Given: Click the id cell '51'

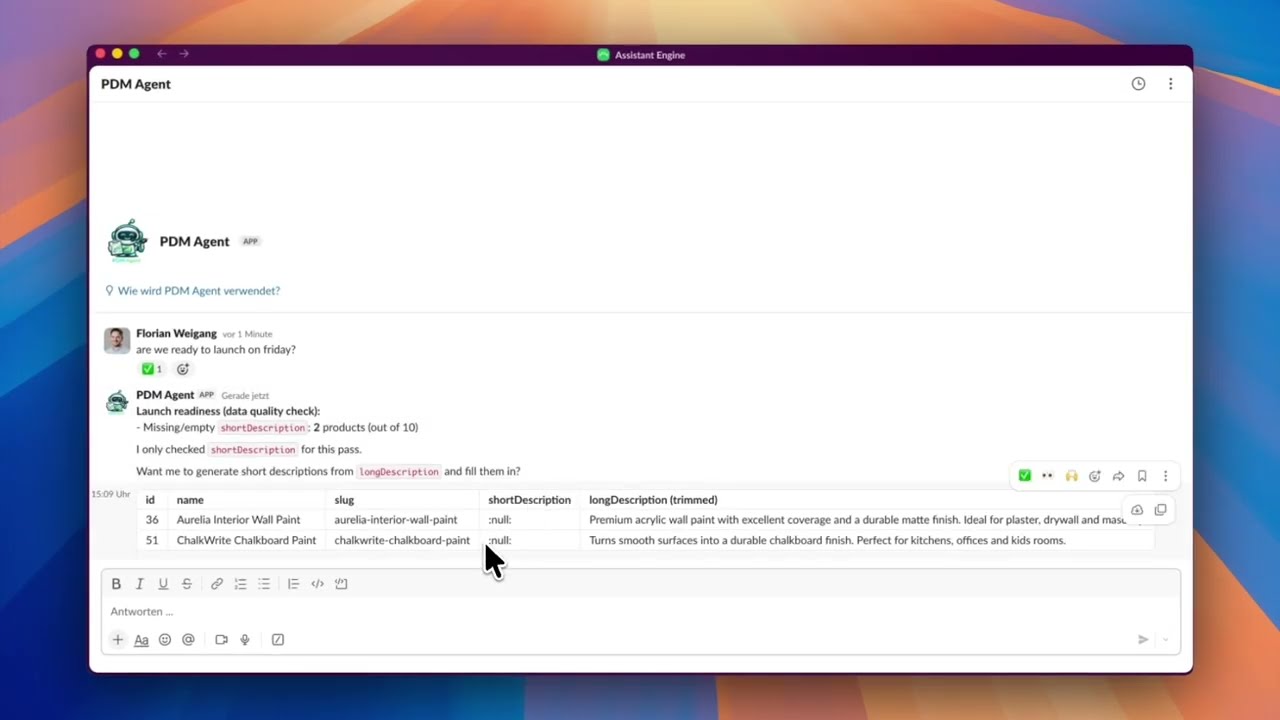Looking at the screenshot, I should [152, 541].
